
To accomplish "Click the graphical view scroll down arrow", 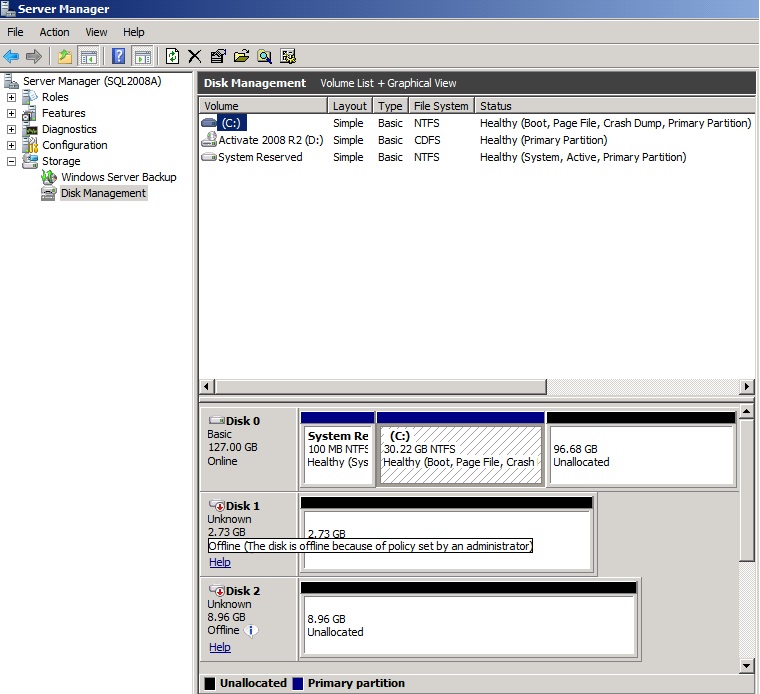I will (x=746, y=666).
